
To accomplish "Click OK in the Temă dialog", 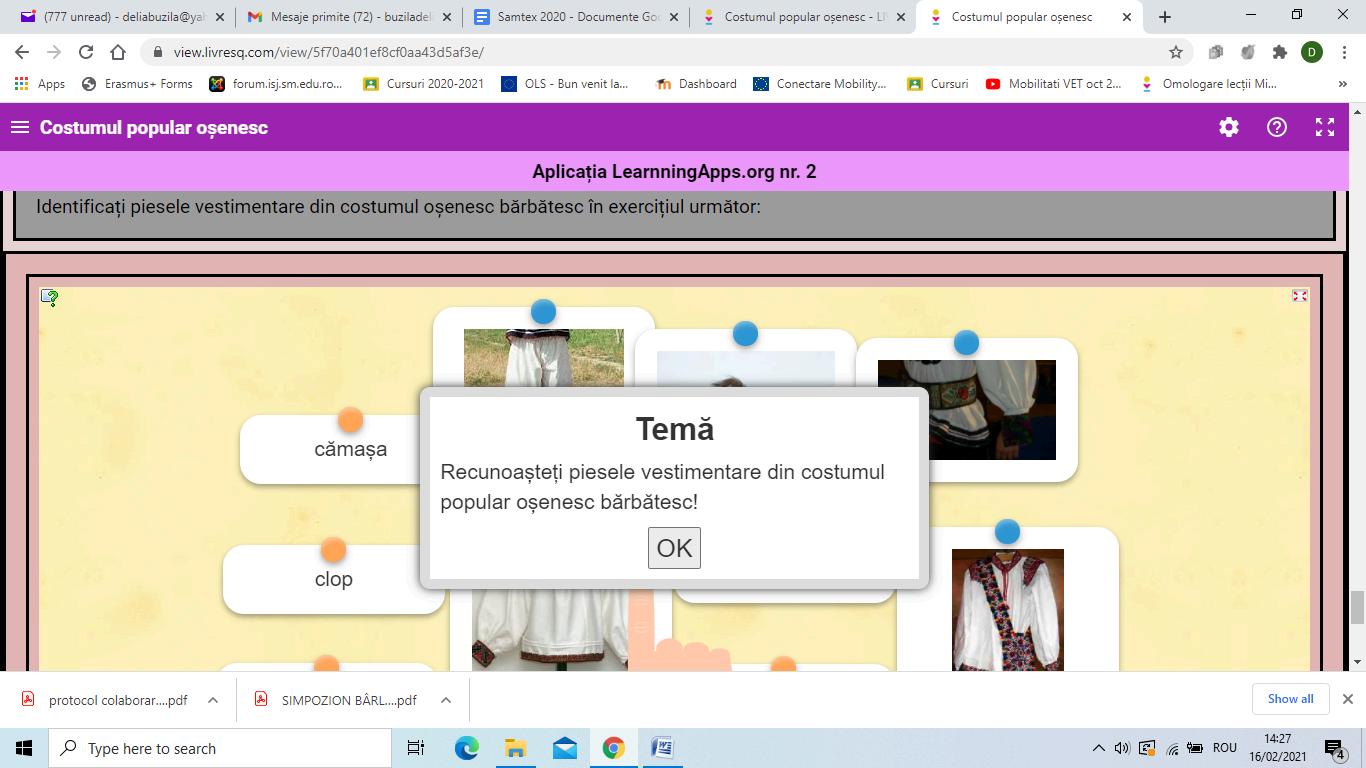I will (x=674, y=548).
